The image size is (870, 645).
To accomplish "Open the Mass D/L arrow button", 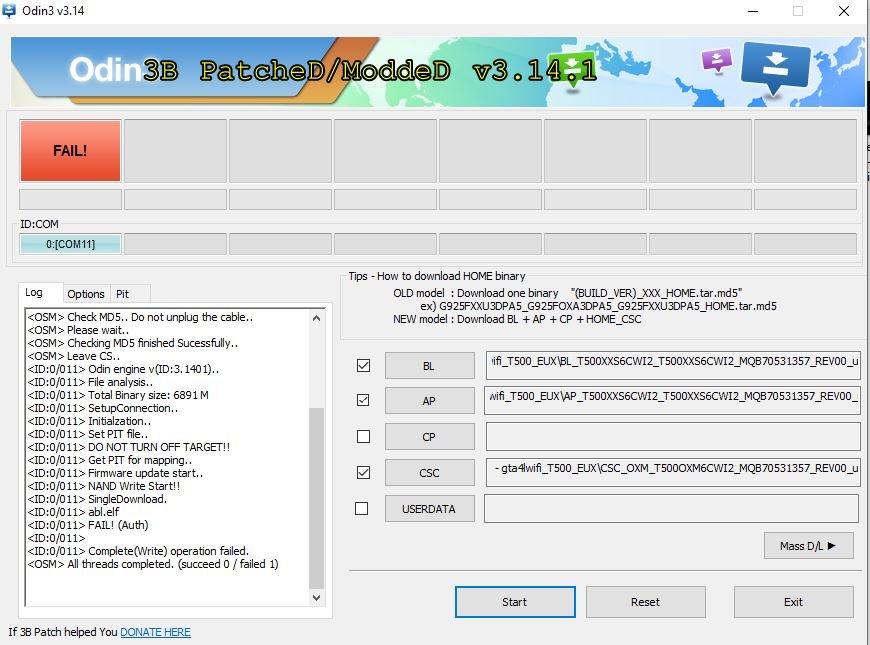I will coord(808,546).
